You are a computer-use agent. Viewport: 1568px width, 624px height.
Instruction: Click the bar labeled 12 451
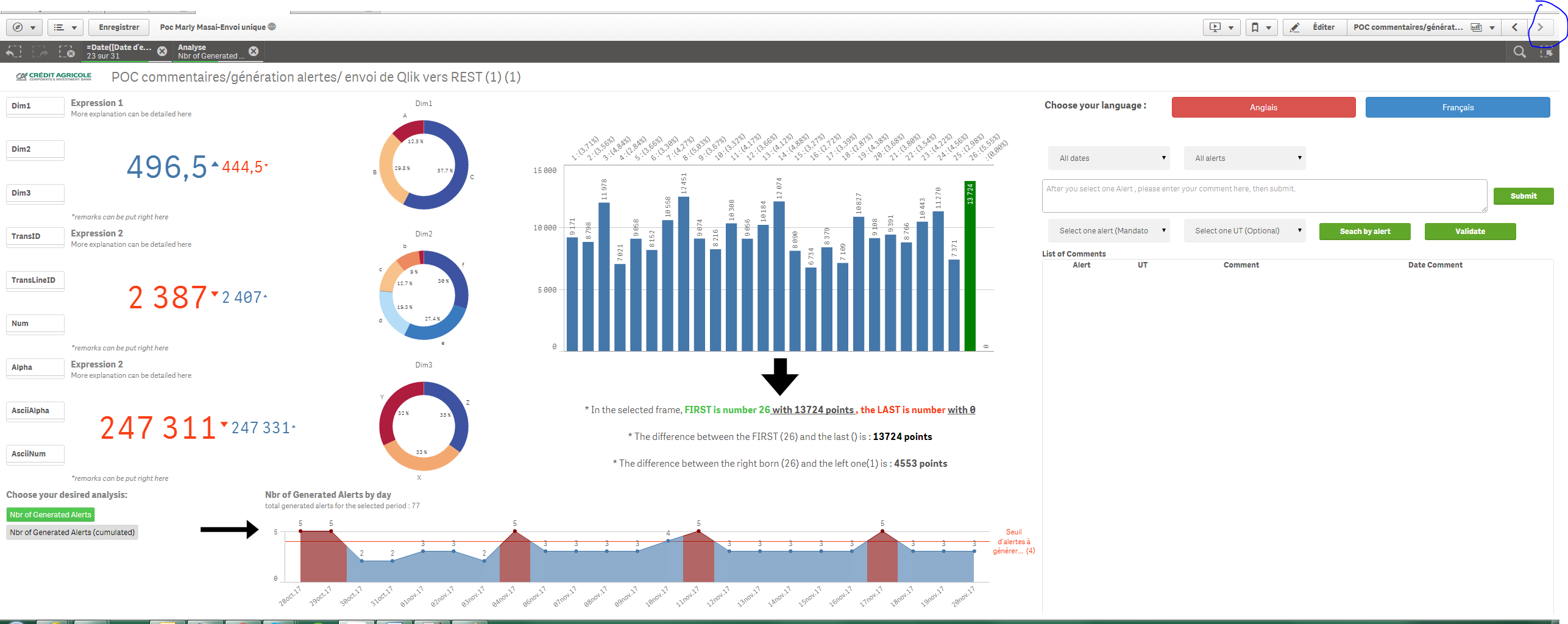coord(684,274)
